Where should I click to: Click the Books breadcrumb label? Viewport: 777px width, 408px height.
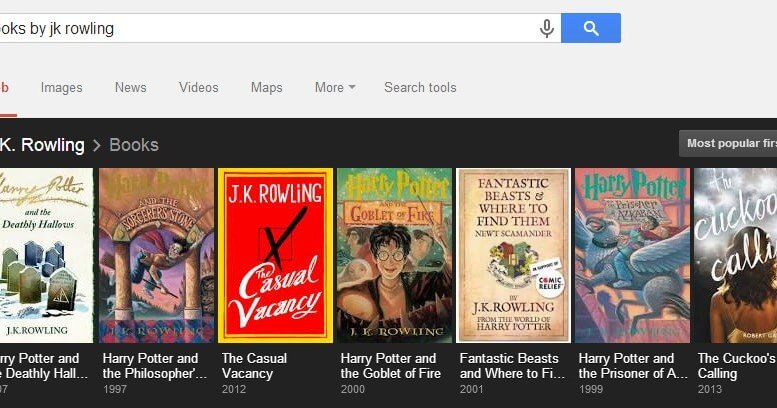134,145
